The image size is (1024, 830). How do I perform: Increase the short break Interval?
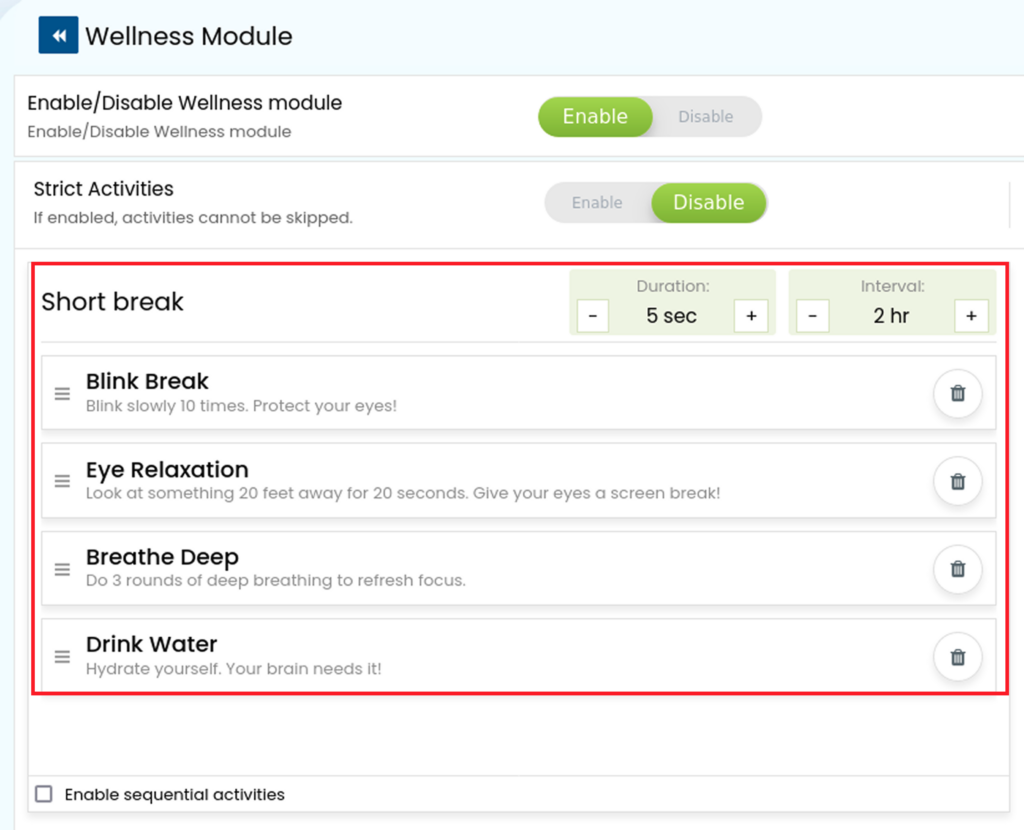(x=971, y=316)
